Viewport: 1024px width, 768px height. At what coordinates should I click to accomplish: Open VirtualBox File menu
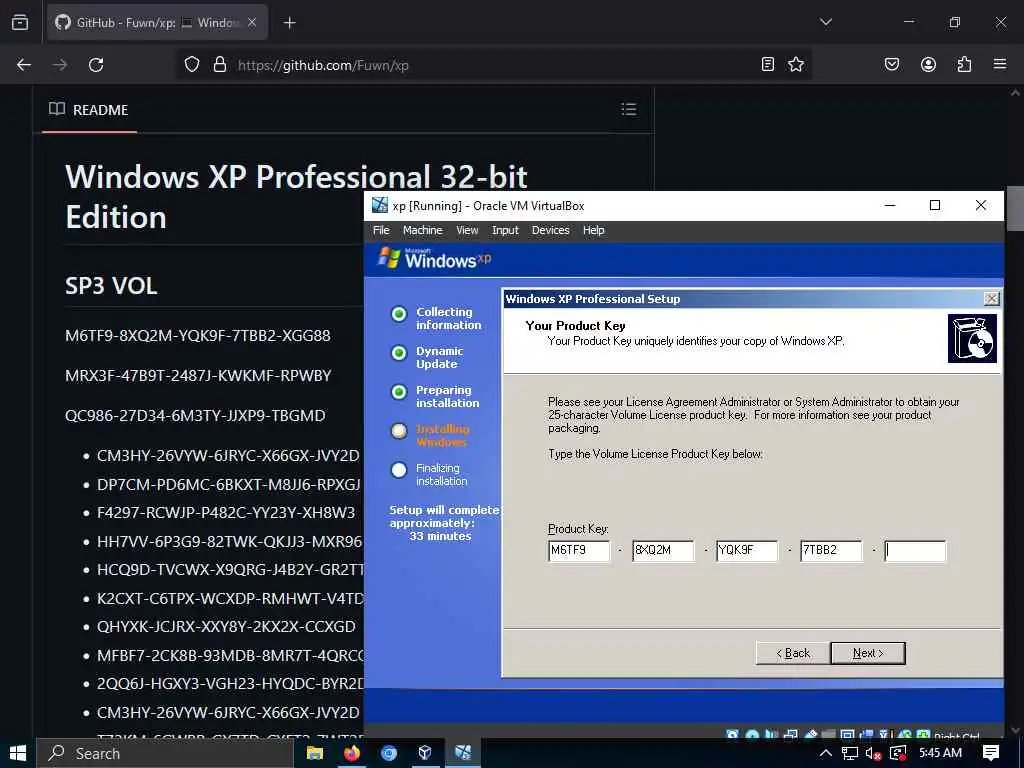coord(381,230)
